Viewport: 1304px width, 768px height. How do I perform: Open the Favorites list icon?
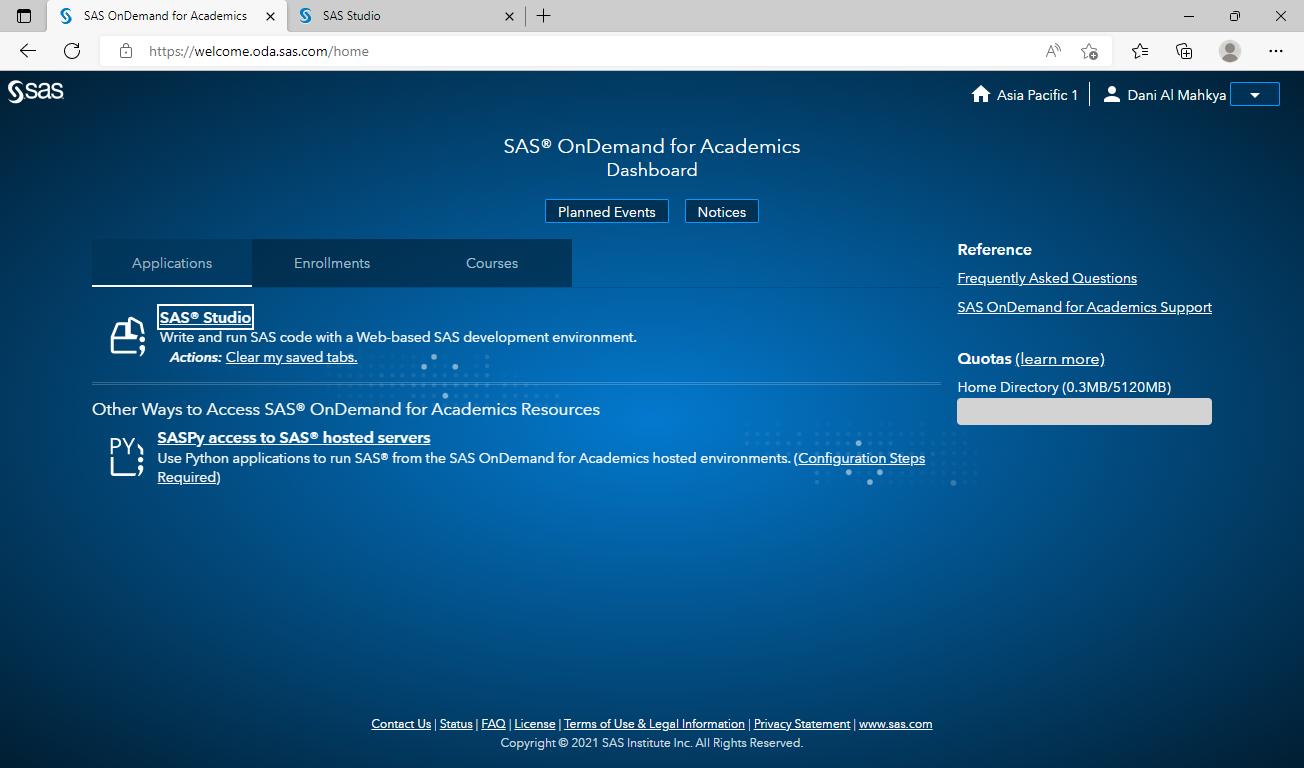click(1140, 51)
